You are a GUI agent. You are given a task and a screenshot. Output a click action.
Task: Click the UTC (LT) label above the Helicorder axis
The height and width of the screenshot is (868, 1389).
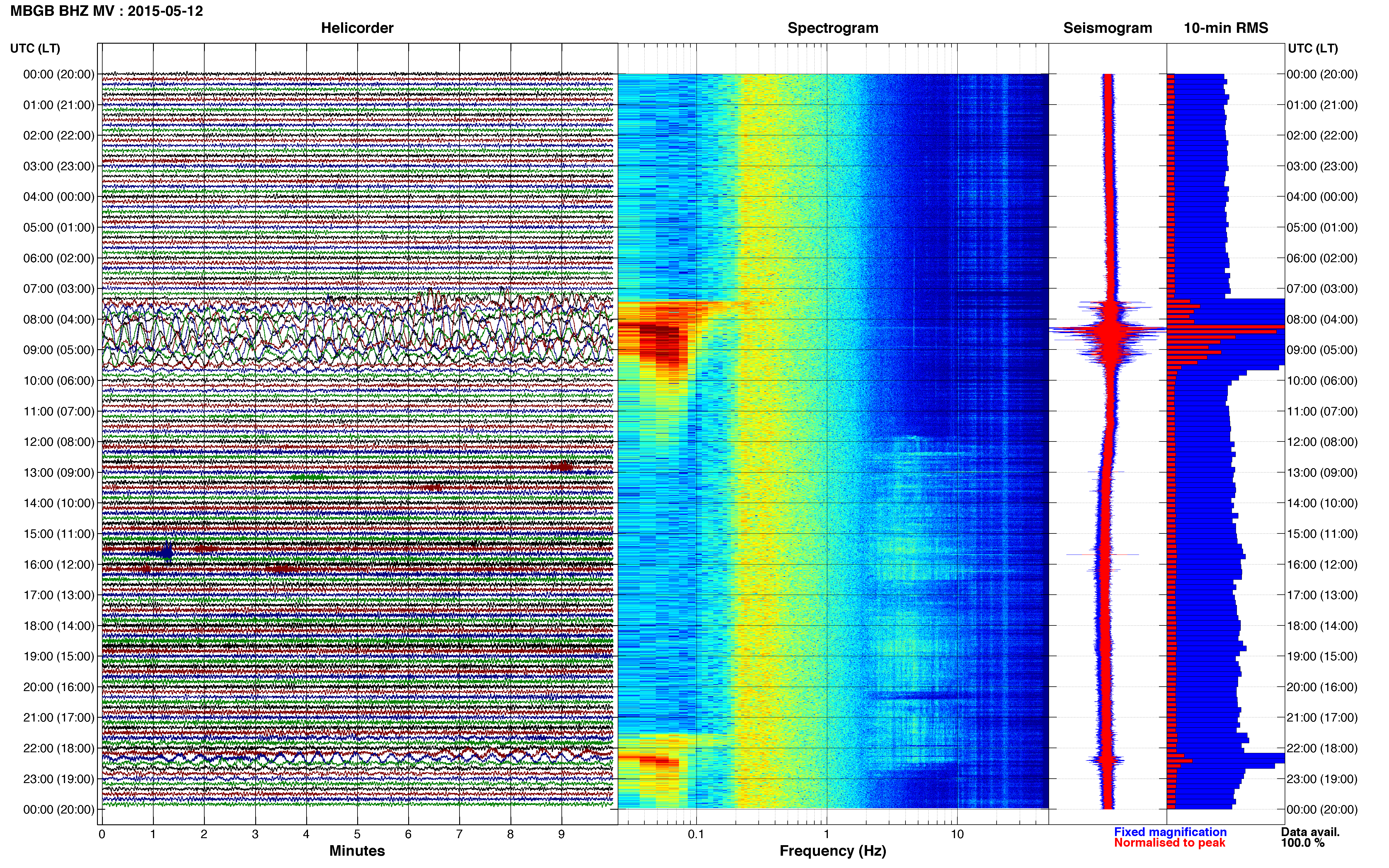point(35,48)
